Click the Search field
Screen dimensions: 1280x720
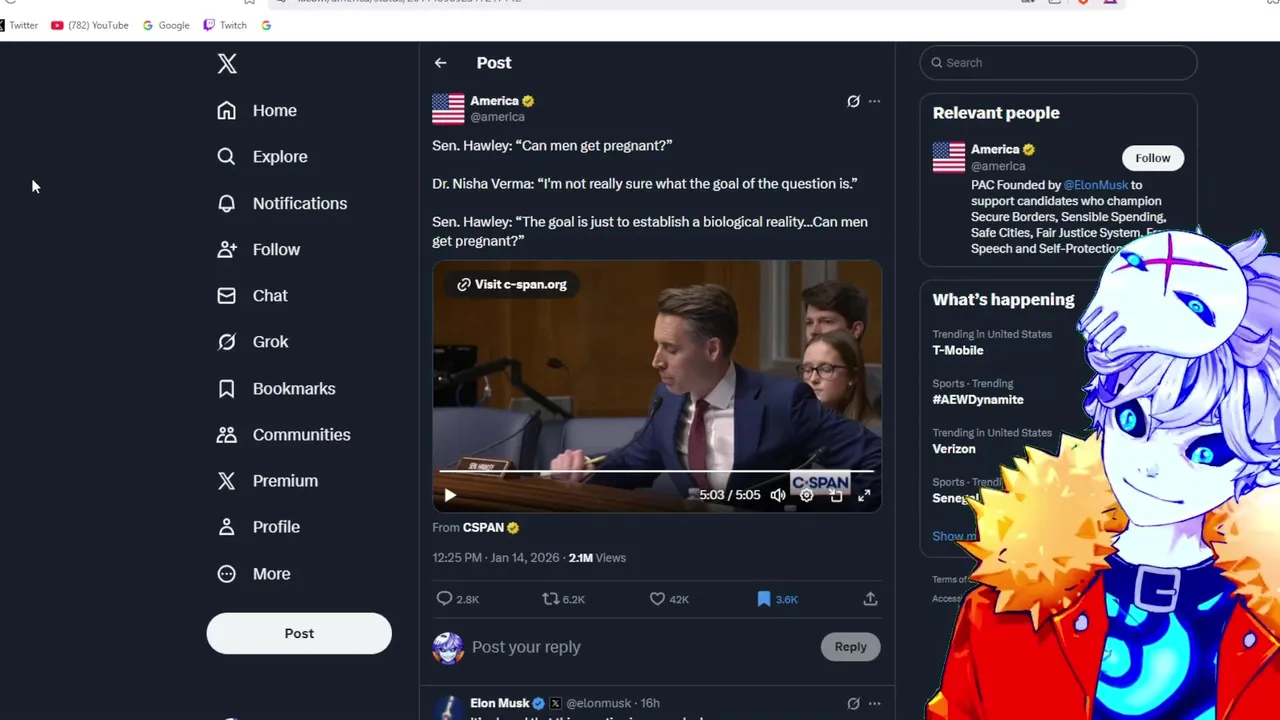1058,63
